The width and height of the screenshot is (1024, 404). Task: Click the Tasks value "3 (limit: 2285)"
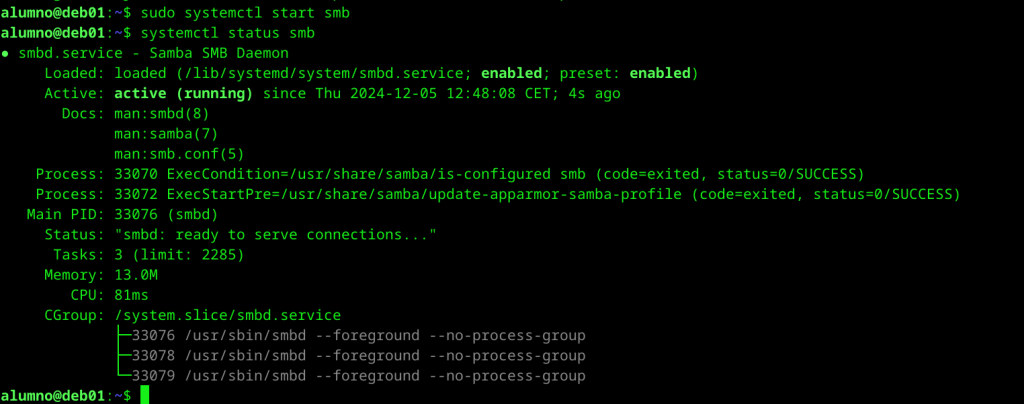click(179, 254)
